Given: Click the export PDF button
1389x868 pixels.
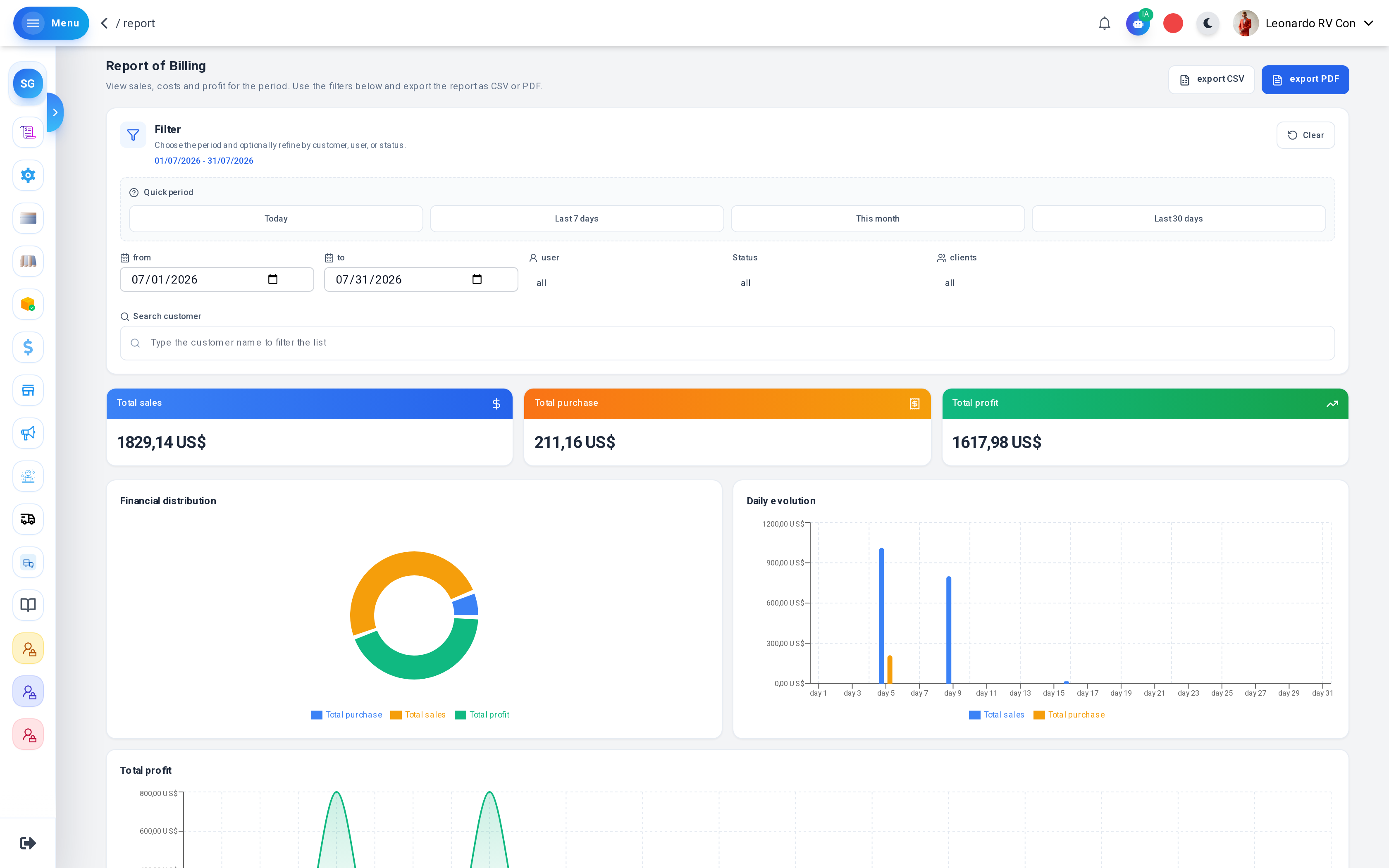Looking at the screenshot, I should click(x=1305, y=79).
